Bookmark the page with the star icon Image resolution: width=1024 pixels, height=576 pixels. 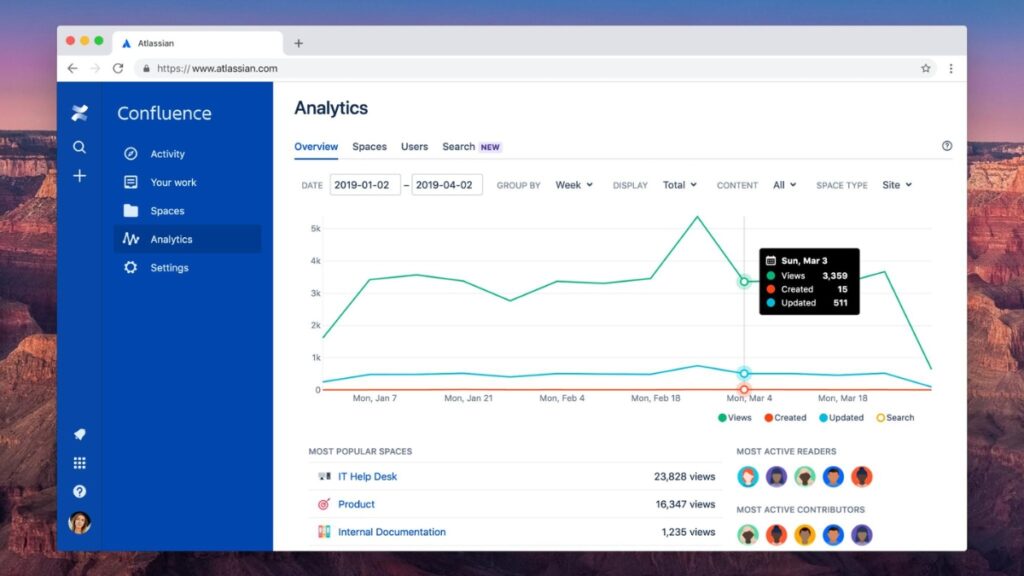(925, 68)
